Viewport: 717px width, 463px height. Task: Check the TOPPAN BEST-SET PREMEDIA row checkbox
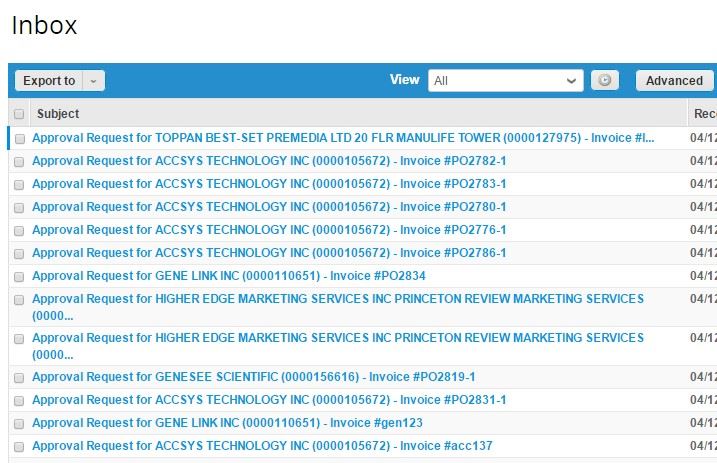pyautogui.click(x=19, y=139)
